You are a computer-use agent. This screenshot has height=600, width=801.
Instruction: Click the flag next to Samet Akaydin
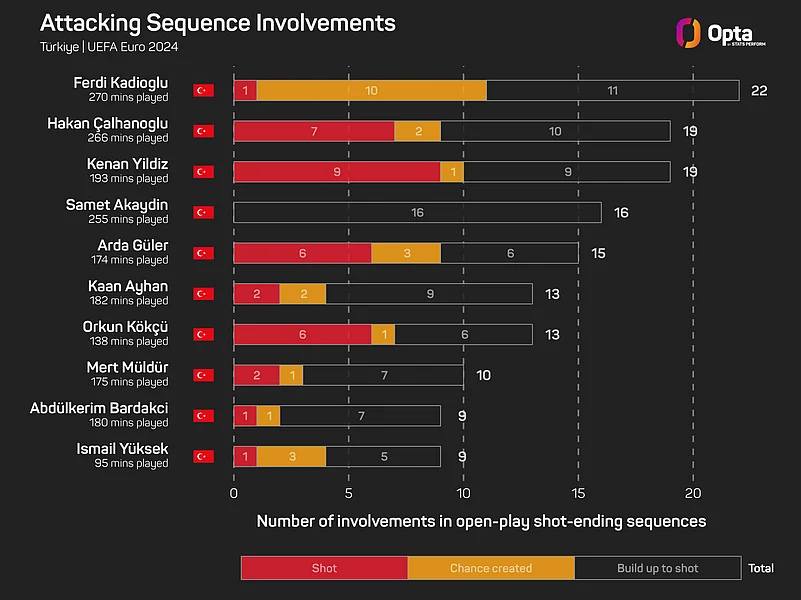(204, 212)
